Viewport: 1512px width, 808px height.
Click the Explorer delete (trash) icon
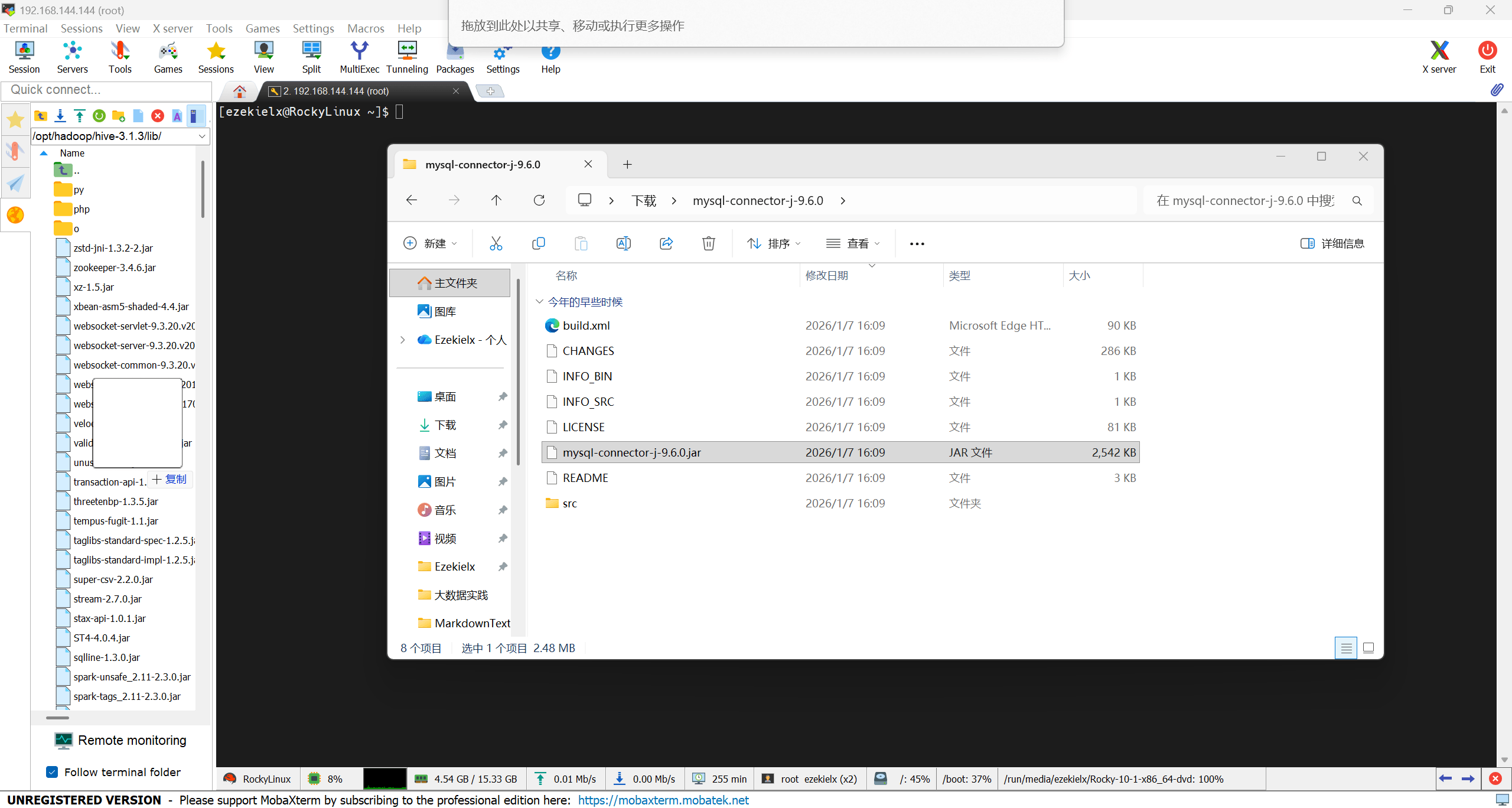(708, 243)
